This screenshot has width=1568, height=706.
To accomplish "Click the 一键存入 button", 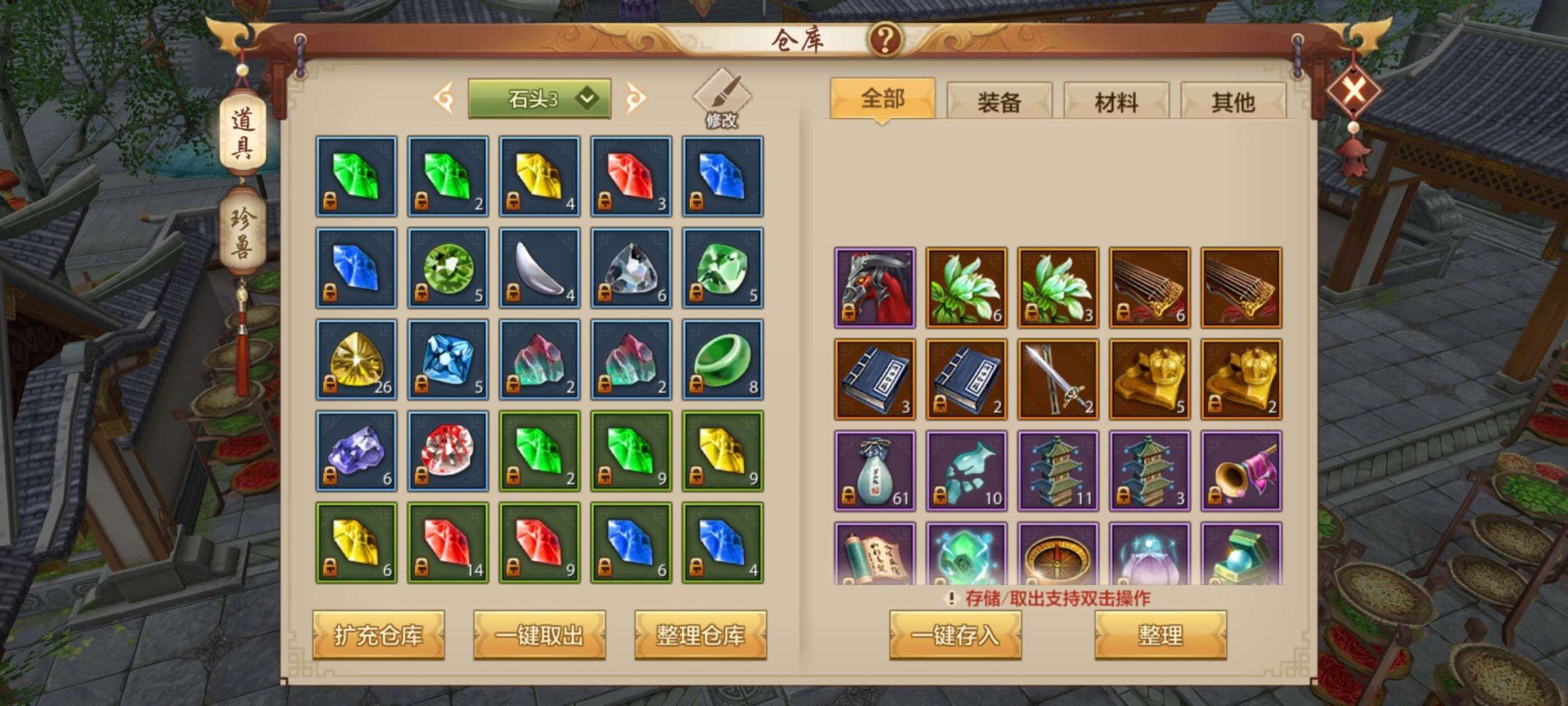I will click(x=955, y=635).
